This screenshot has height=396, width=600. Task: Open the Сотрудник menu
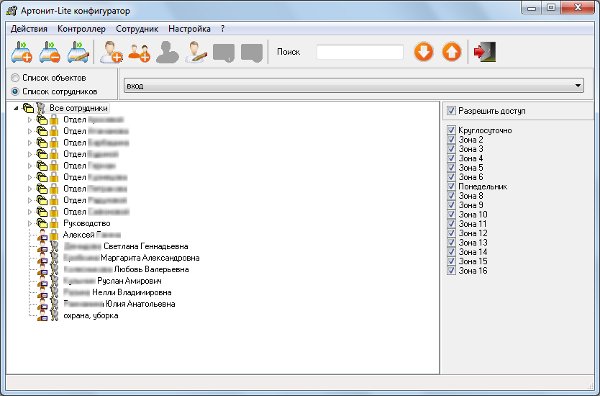(137, 29)
